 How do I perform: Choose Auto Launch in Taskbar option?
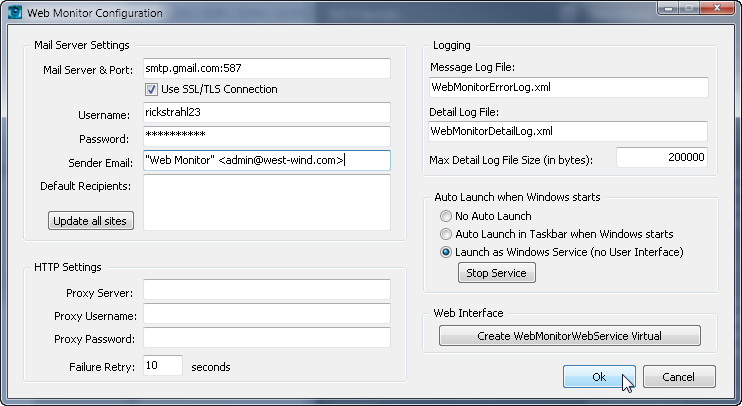point(446,234)
